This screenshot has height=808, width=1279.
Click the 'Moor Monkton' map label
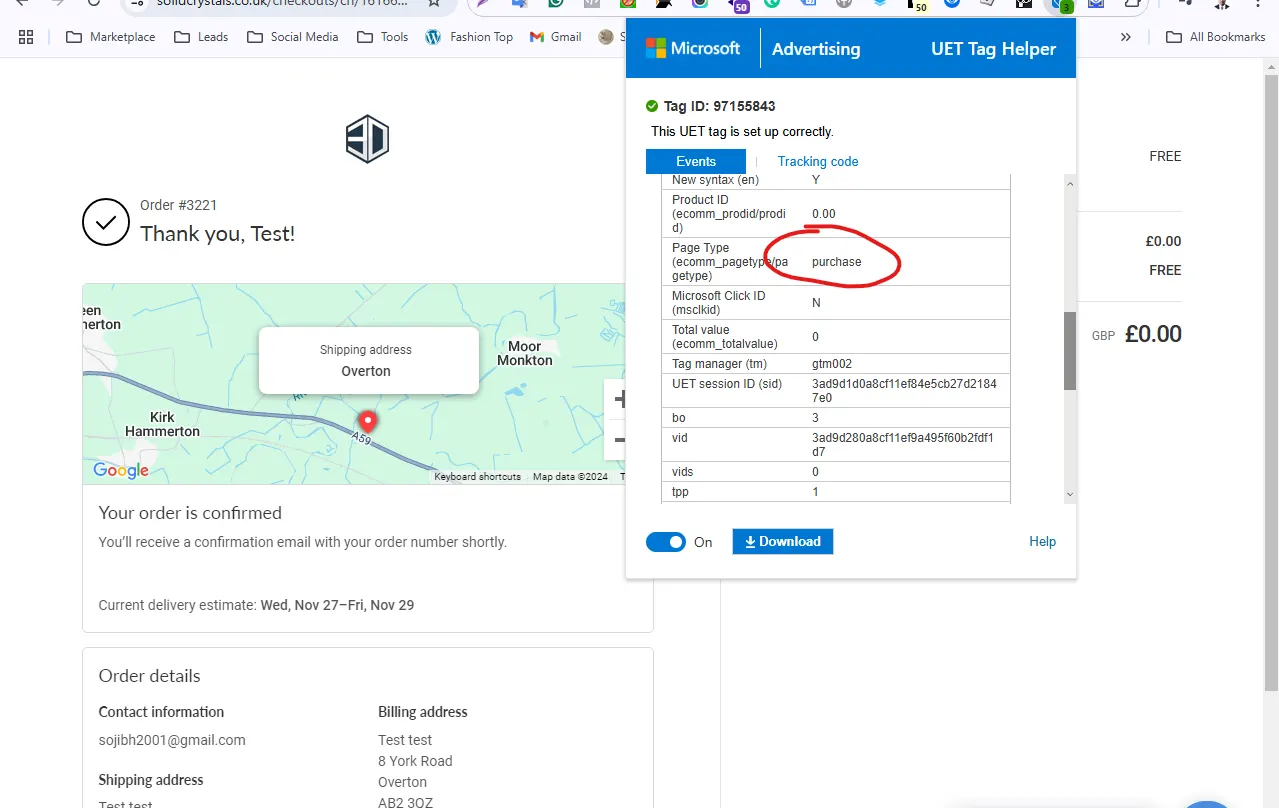525,353
